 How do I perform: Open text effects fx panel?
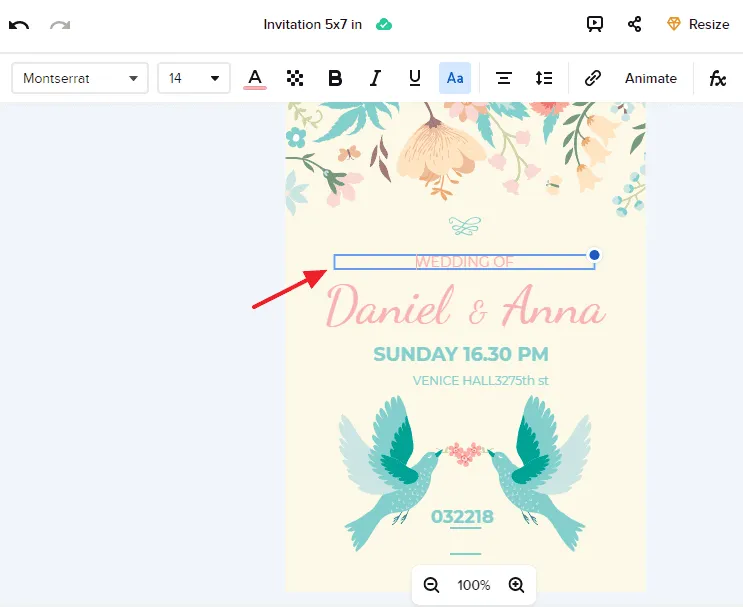(x=717, y=78)
